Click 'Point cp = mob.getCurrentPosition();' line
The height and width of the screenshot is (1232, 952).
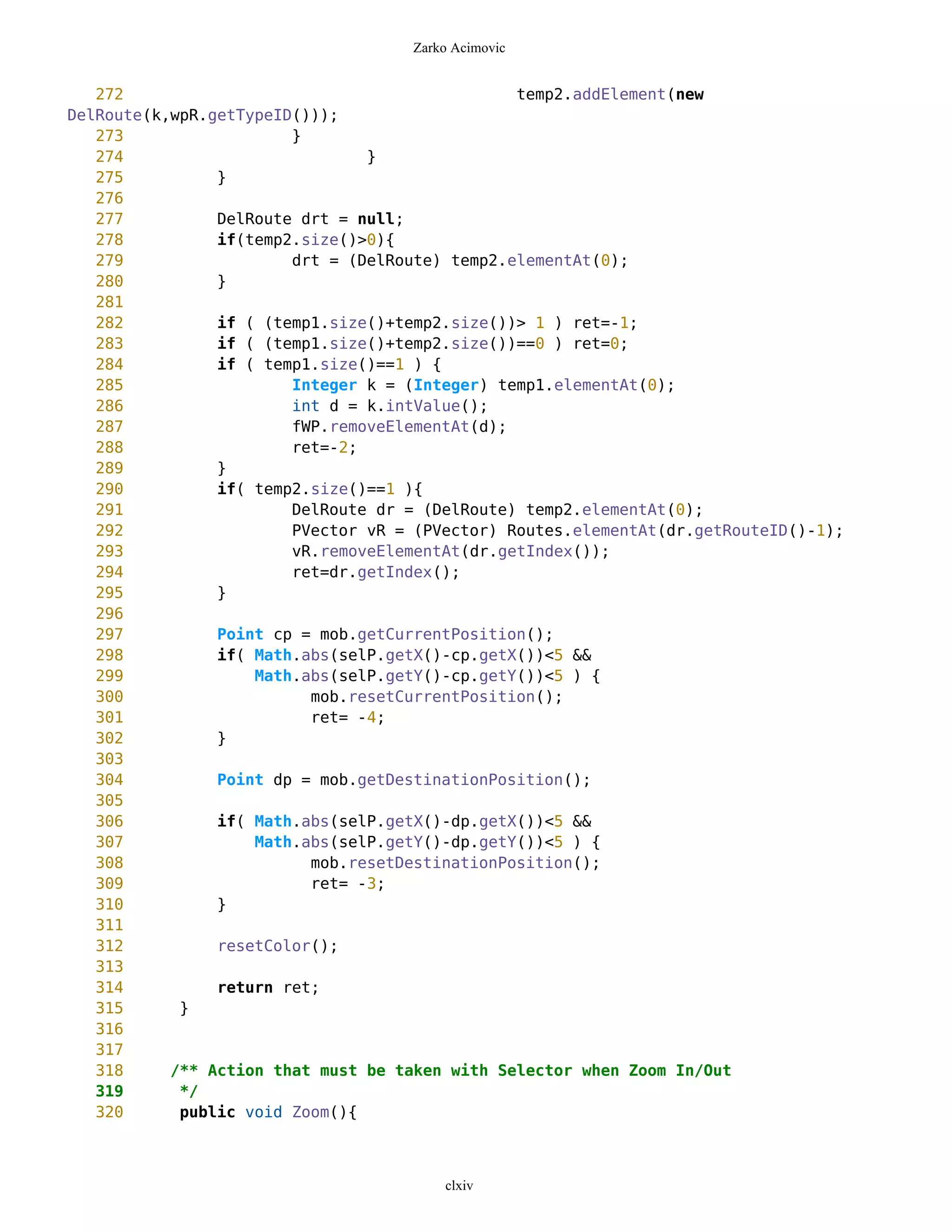pos(385,635)
